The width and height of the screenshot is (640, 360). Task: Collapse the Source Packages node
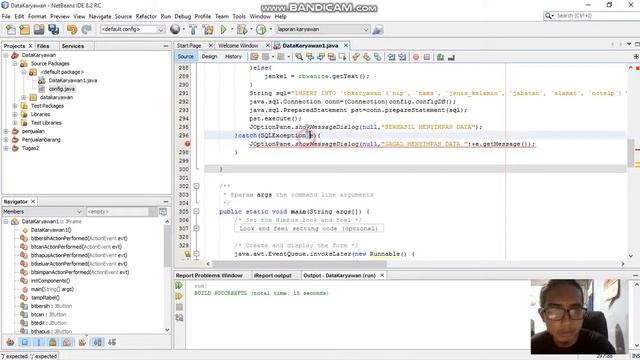point(15,64)
